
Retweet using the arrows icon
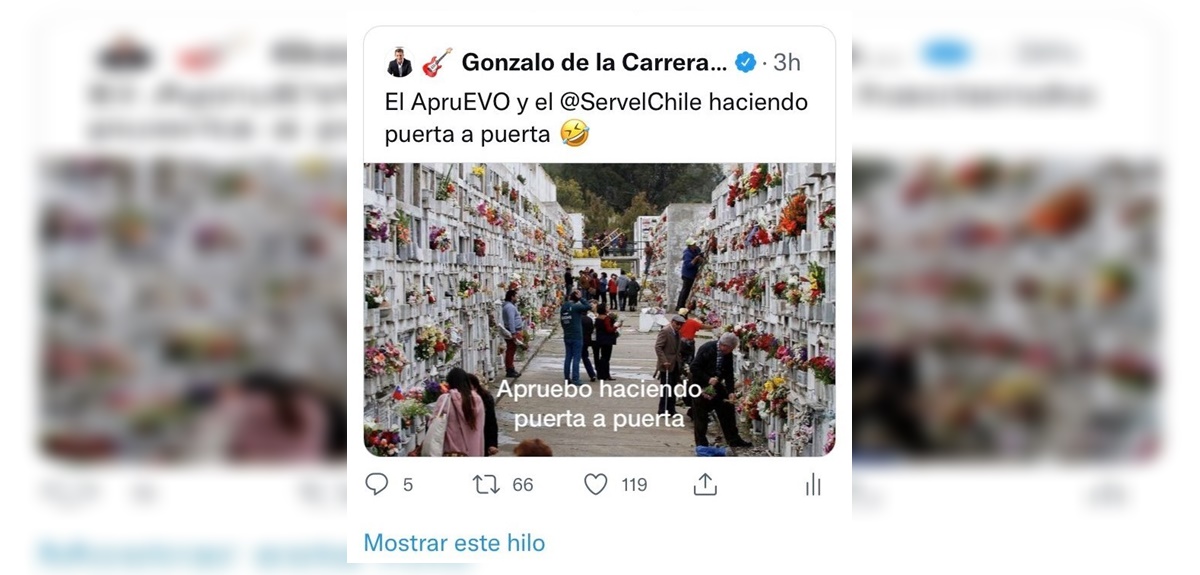[486, 485]
